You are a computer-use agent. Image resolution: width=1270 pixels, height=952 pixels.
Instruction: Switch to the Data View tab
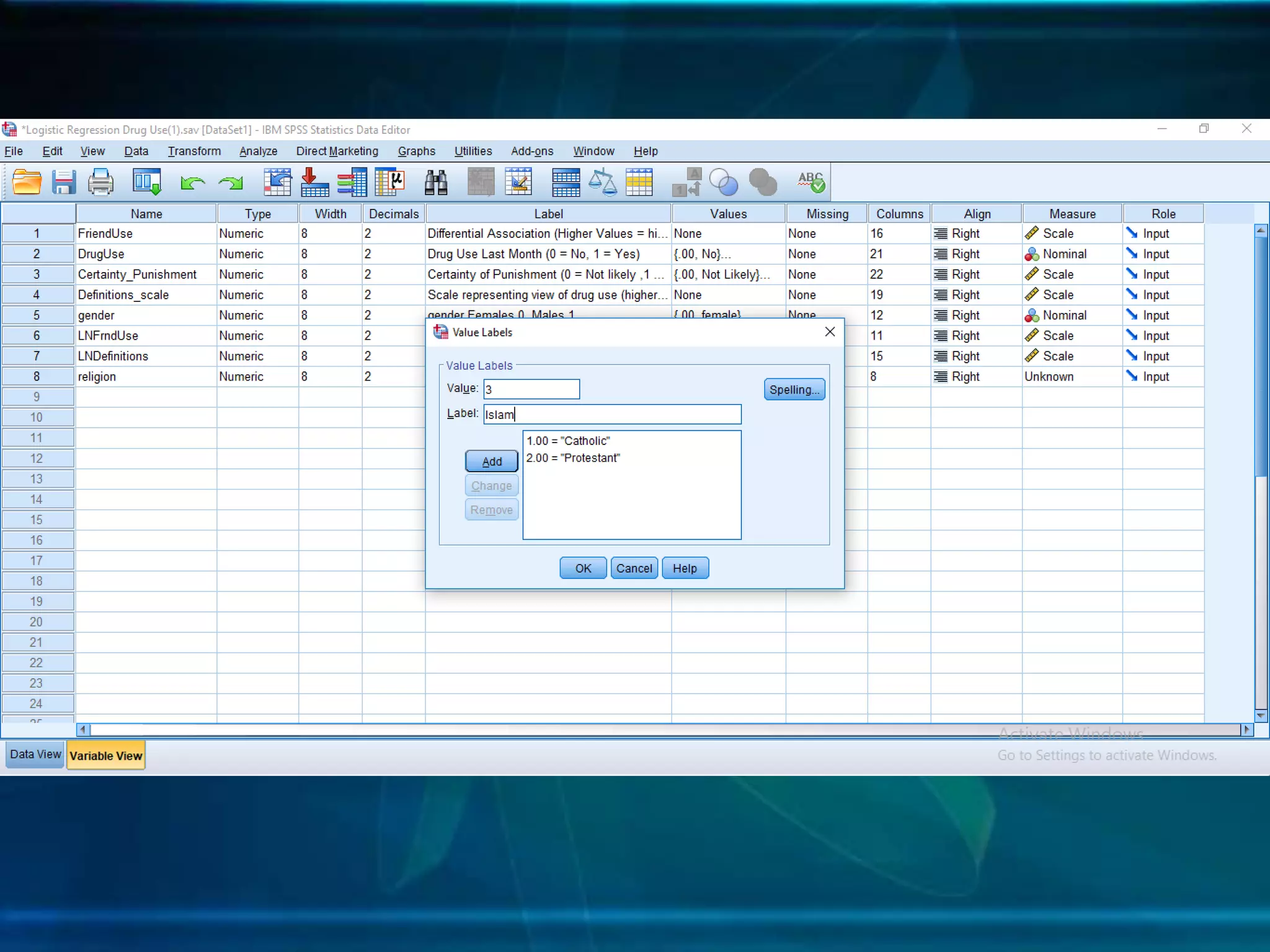tap(35, 755)
